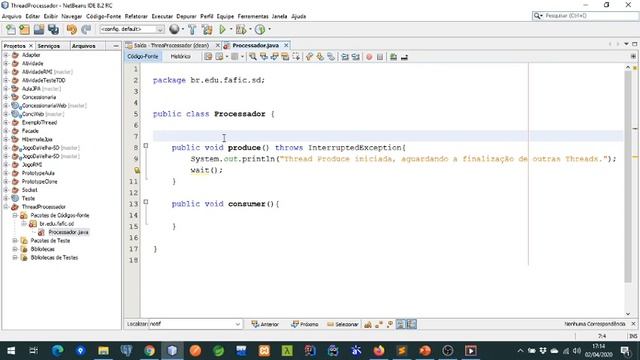Click the Clean and Build icon
Image resolution: width=640 pixels, height=360 pixels.
click(207, 29)
